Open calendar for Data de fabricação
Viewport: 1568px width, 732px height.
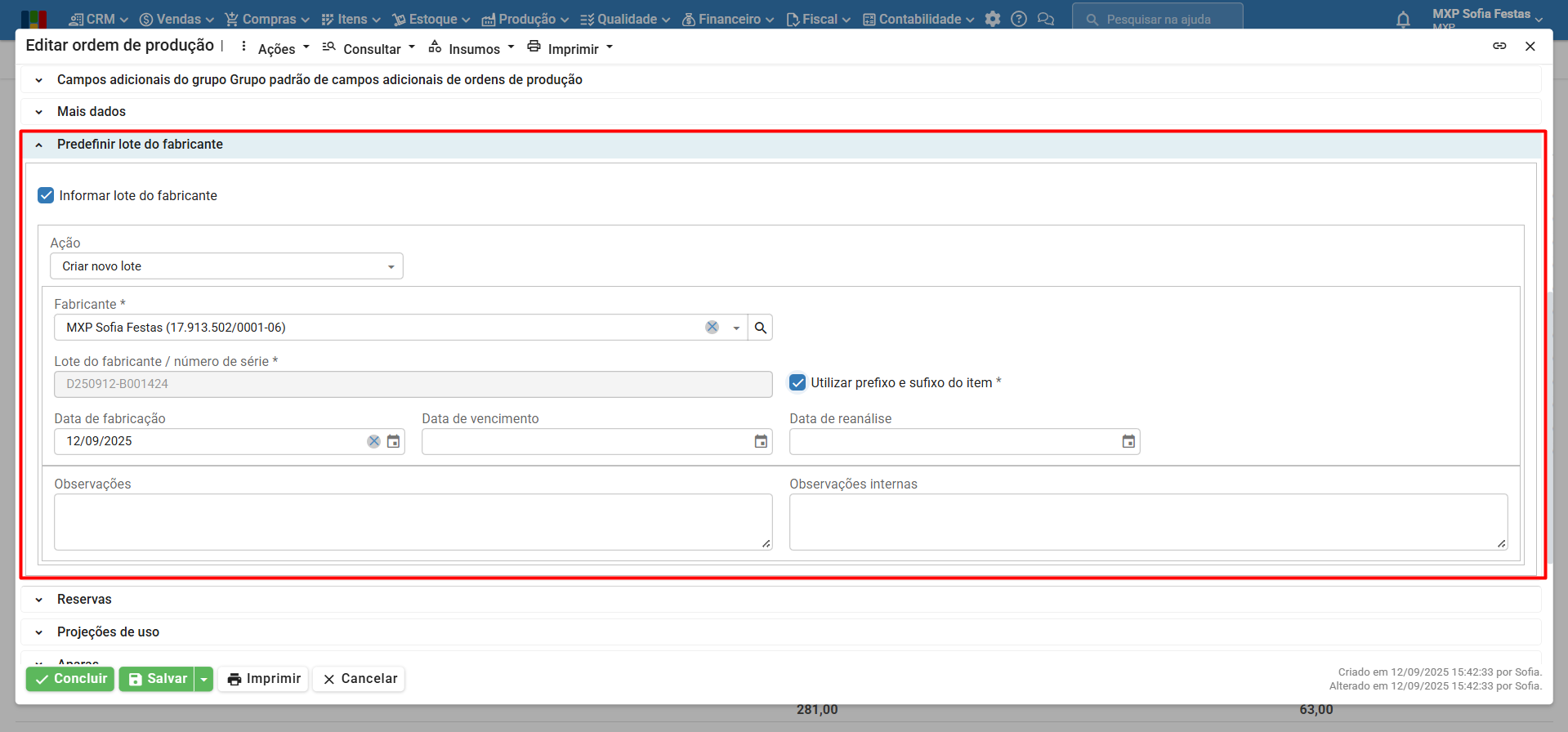tap(394, 441)
